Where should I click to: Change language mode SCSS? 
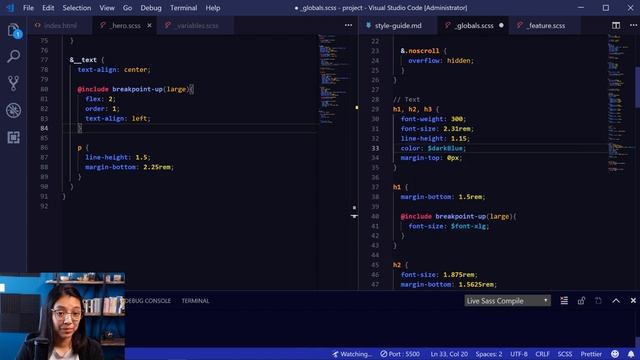(565, 354)
